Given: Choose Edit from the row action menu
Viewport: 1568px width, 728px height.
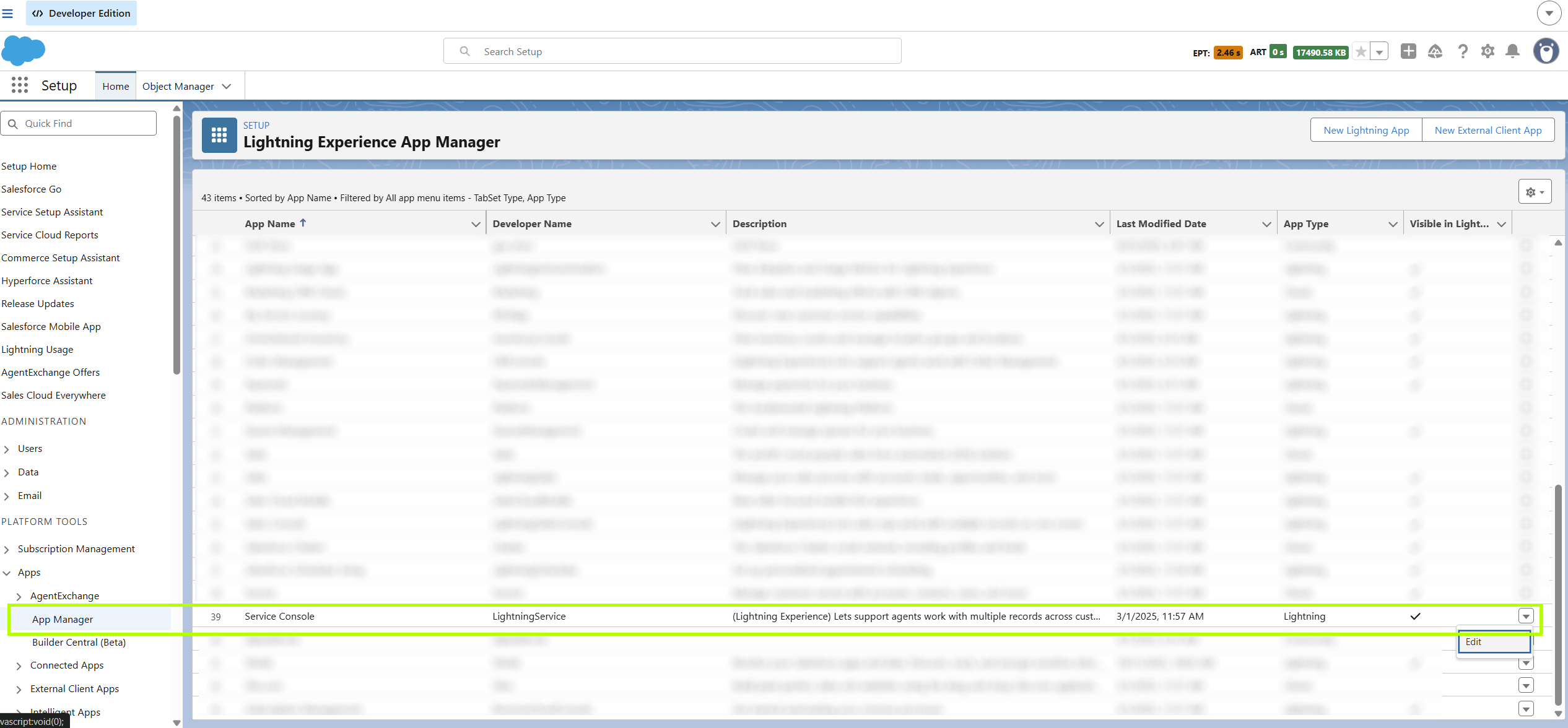Looking at the screenshot, I should click(1494, 641).
